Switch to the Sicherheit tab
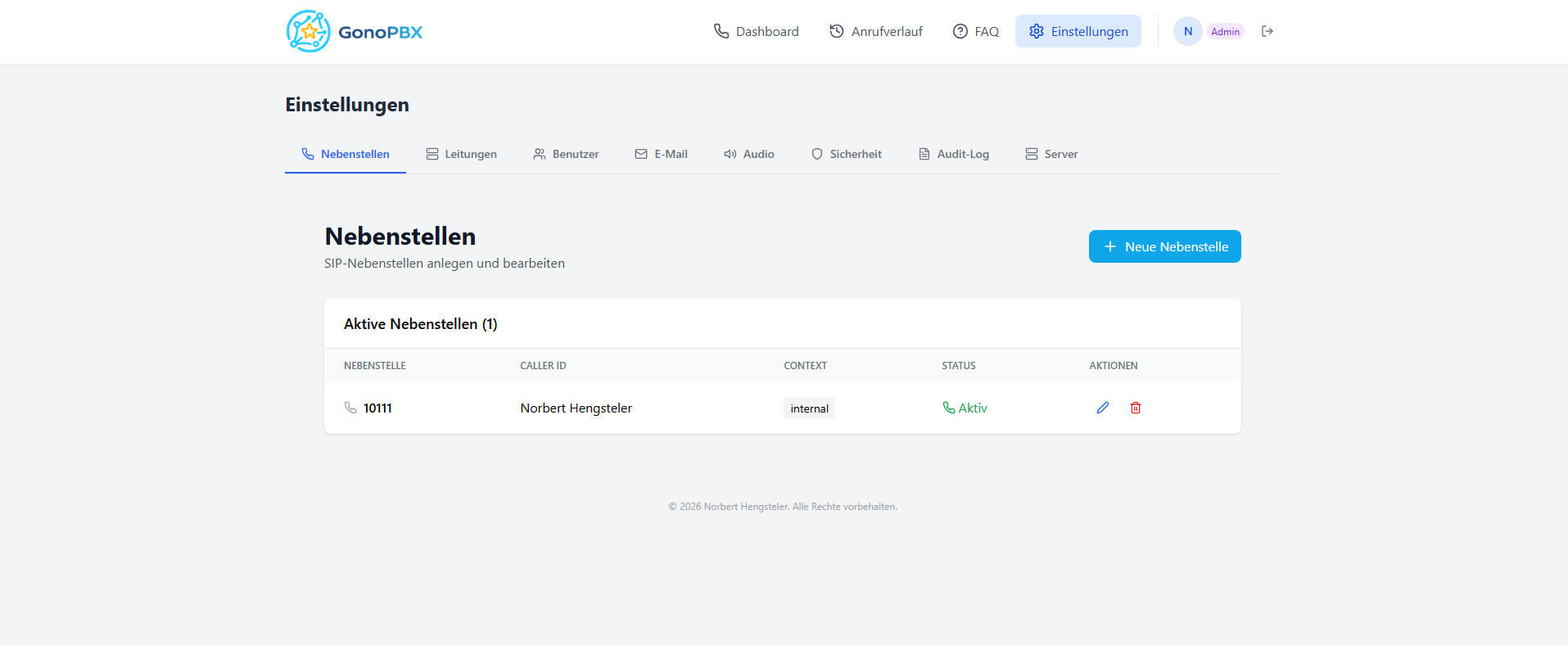This screenshot has height=645, width=1568. pyautogui.click(x=846, y=154)
